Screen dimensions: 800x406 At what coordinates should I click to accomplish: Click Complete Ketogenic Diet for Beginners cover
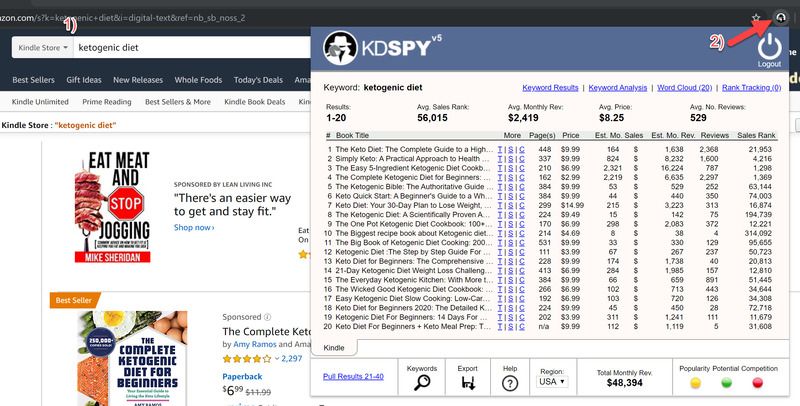[133, 359]
